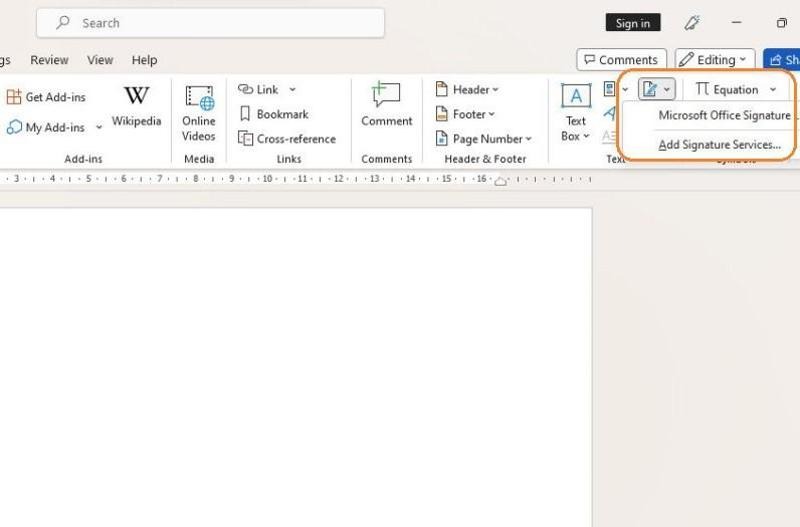Insert an Equation
800x527 pixels.
pos(727,90)
